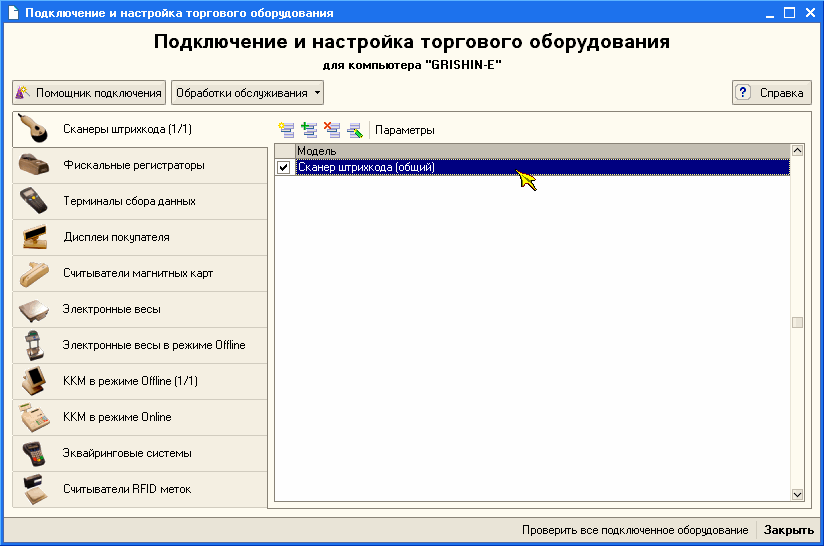
Task: Click the delete device icon with red X
Action: (332, 130)
